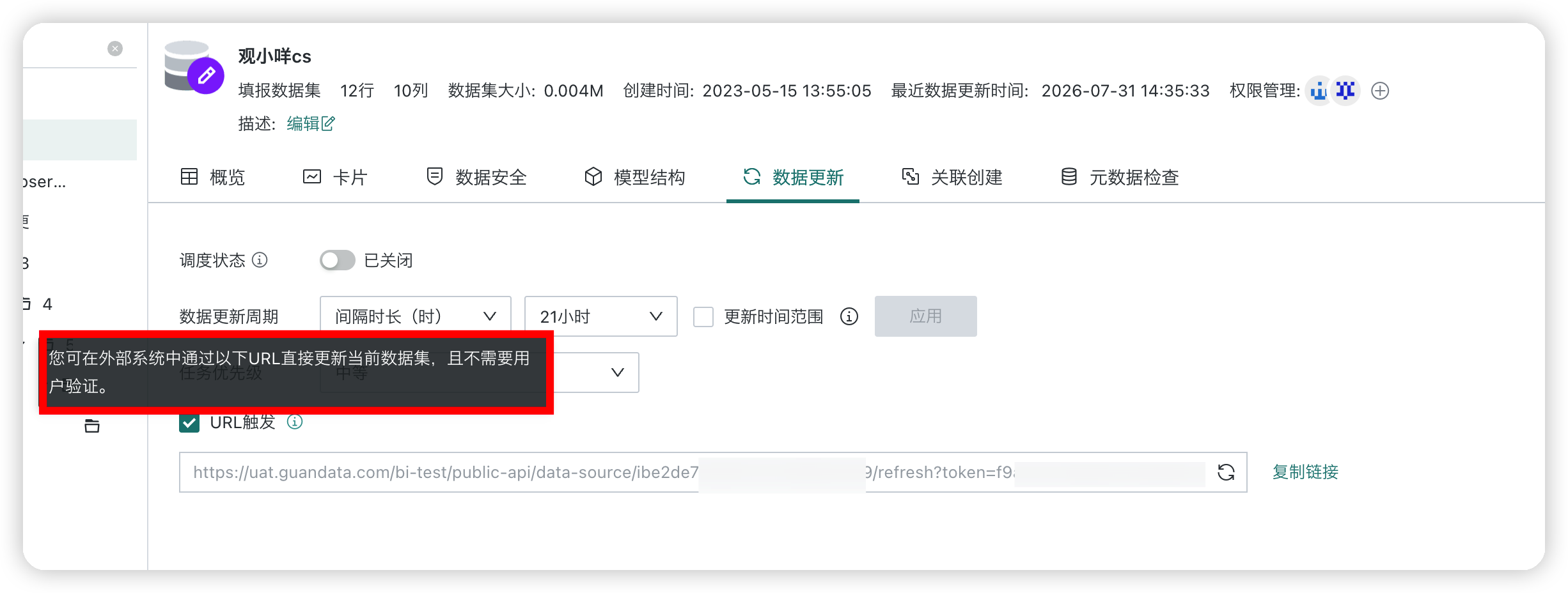Screen dimensions: 1568x593
Task: Click the info icon beside 更新时间范围
Action: click(849, 316)
